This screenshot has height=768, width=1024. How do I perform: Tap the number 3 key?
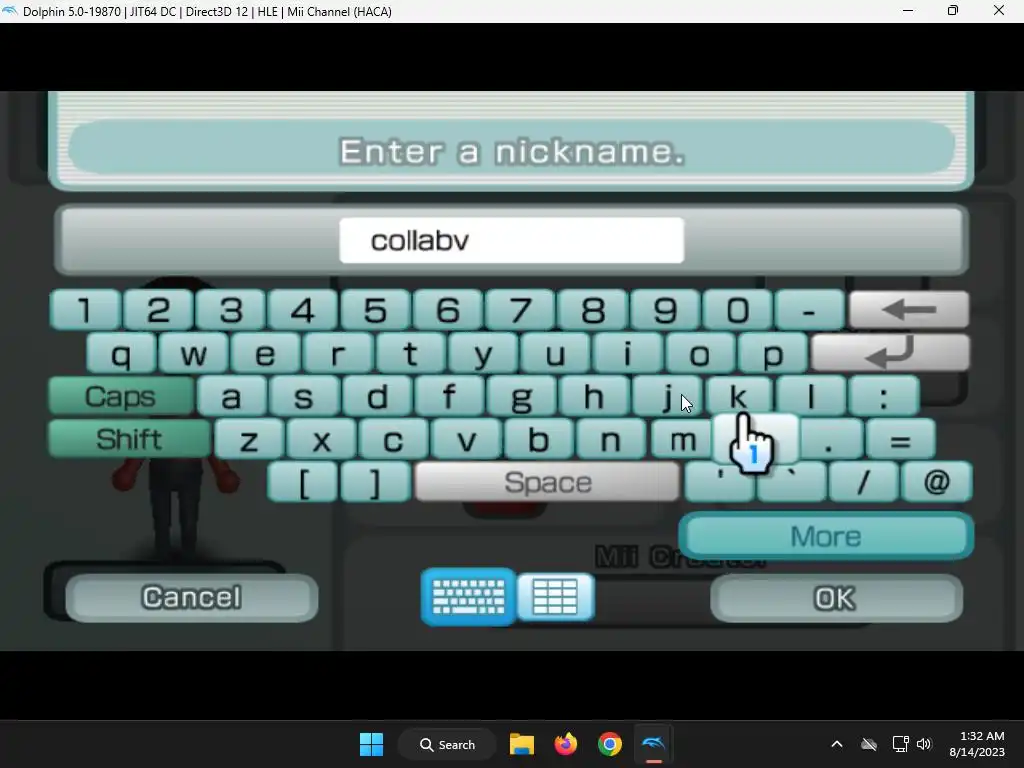pyautogui.click(x=231, y=310)
